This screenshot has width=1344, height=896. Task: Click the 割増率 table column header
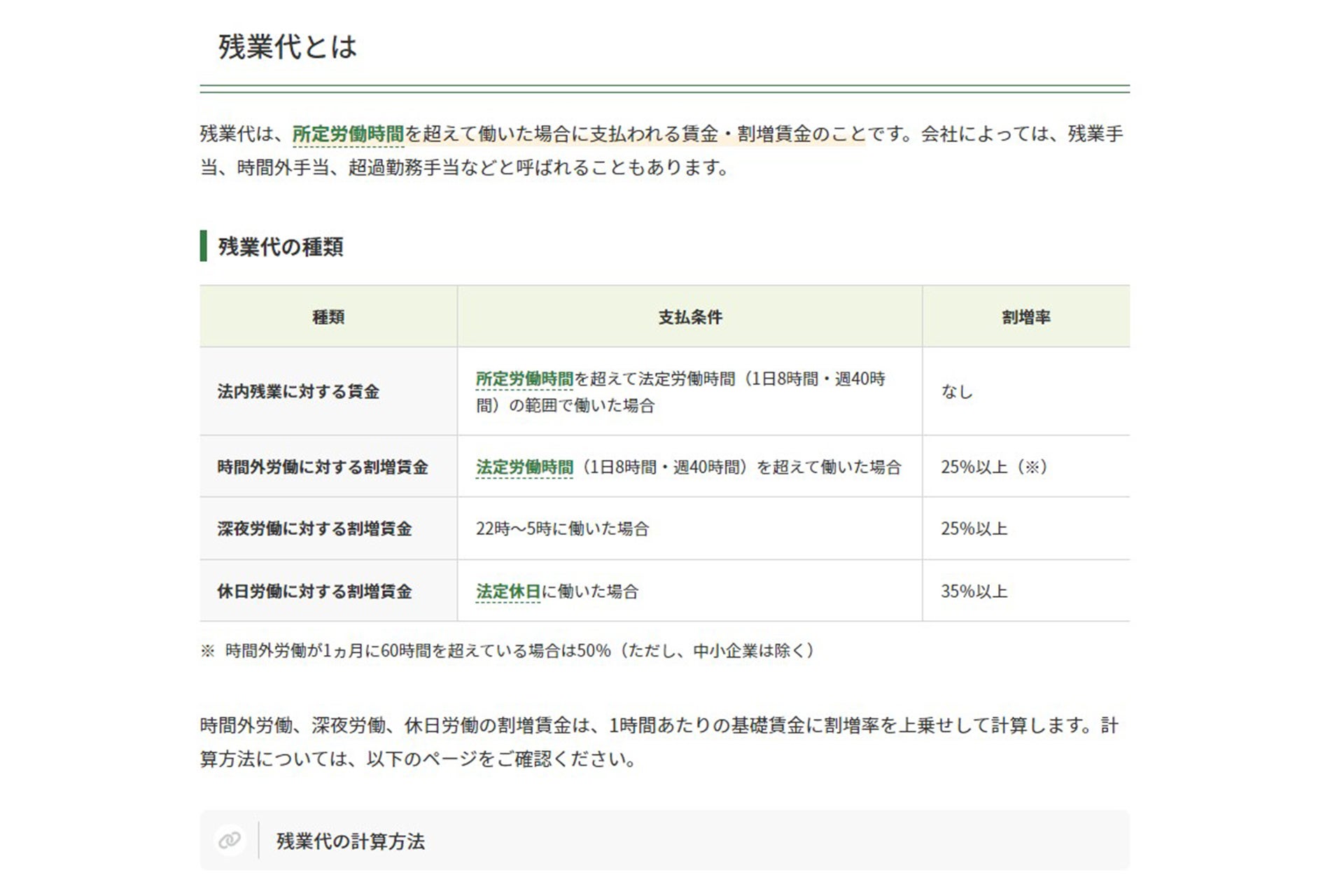[1025, 317]
